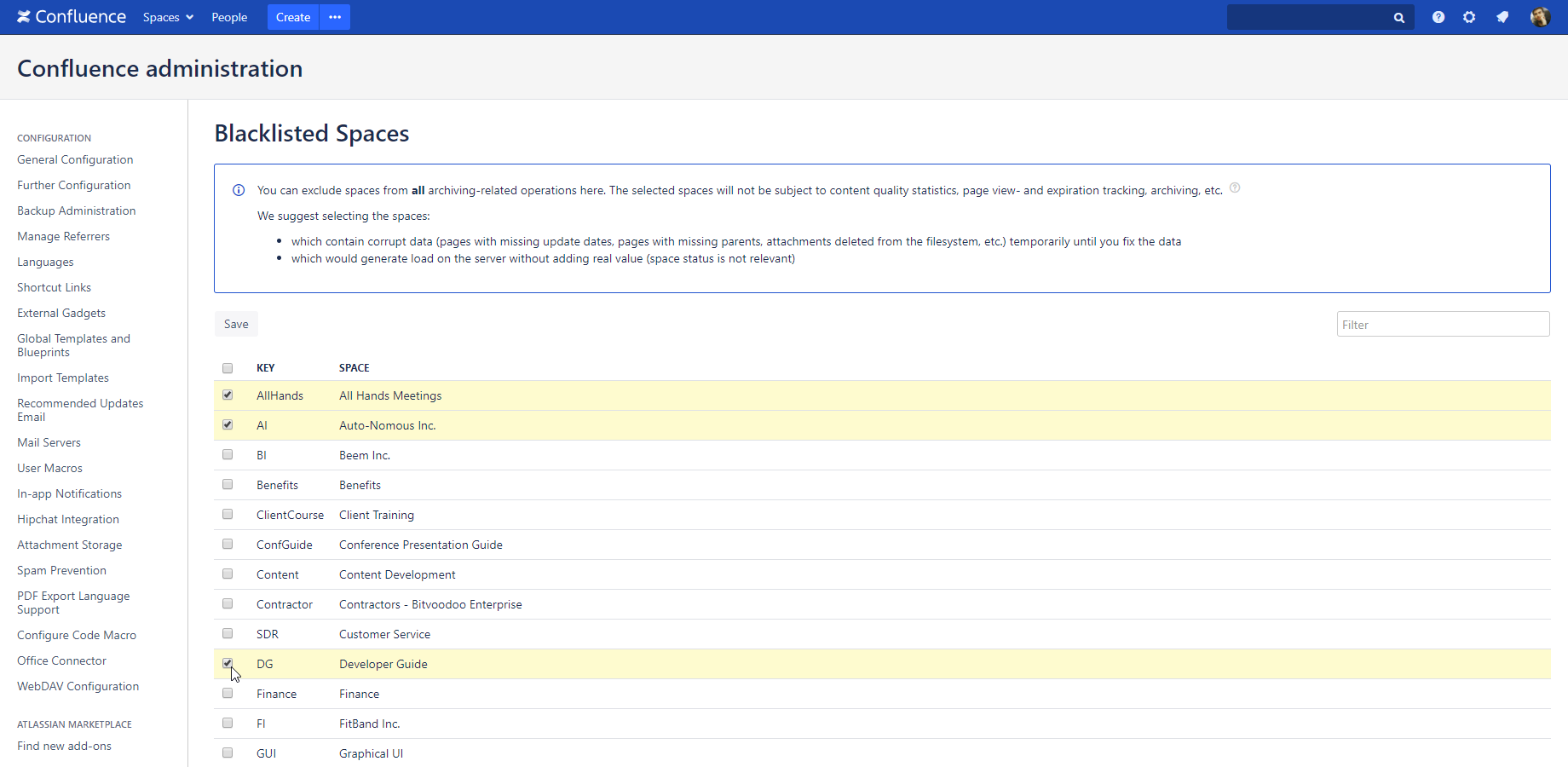Open the People menu item

229,17
